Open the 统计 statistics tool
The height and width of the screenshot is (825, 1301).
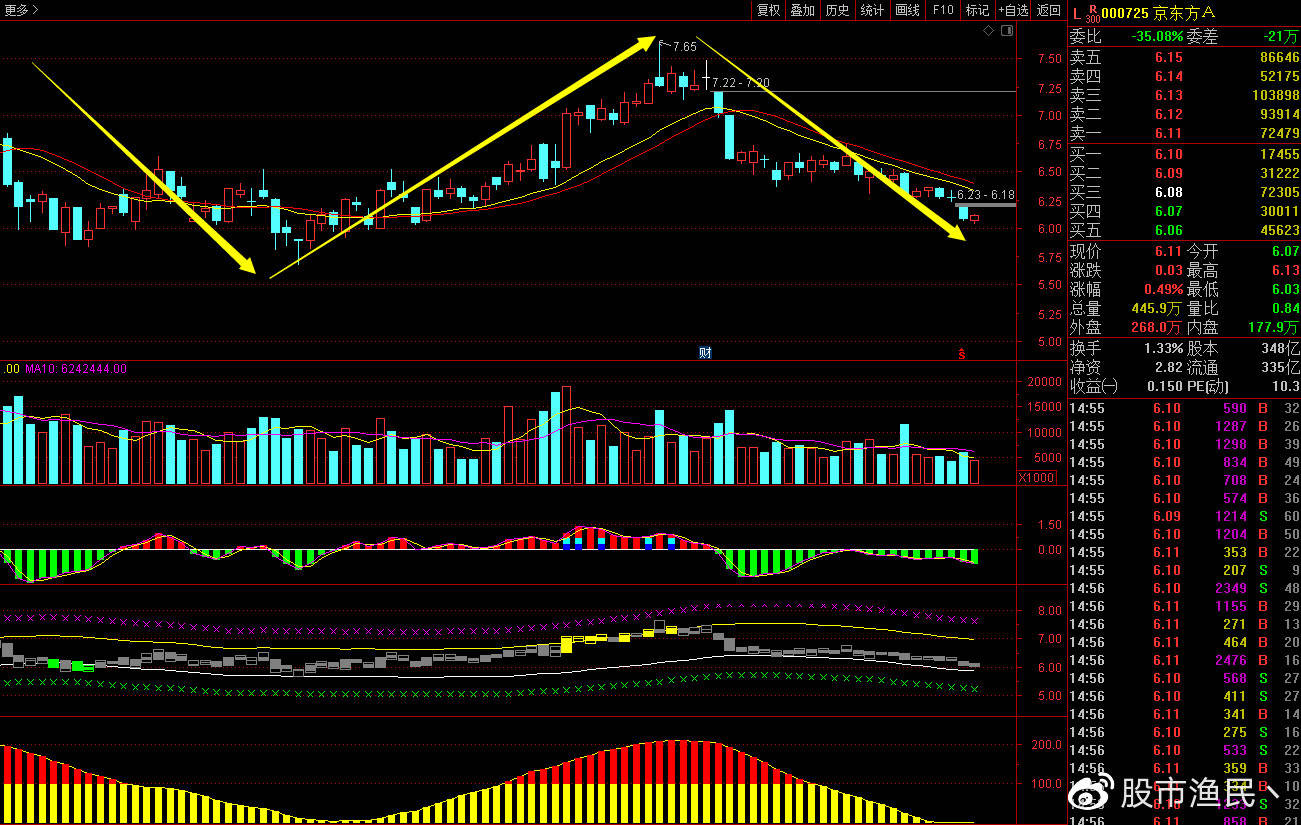tap(872, 10)
